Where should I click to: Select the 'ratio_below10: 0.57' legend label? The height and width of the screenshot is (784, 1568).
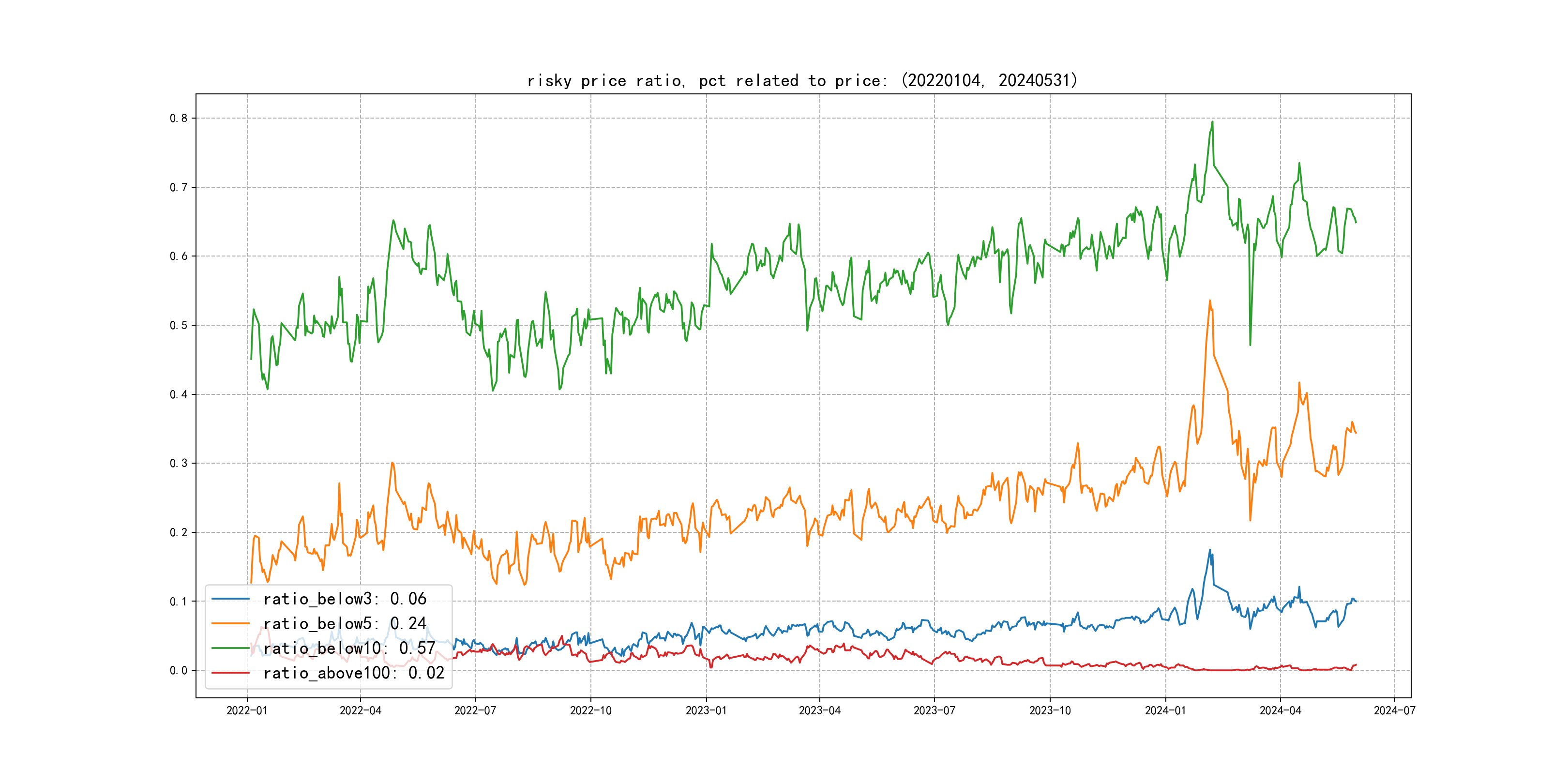pyautogui.click(x=349, y=648)
